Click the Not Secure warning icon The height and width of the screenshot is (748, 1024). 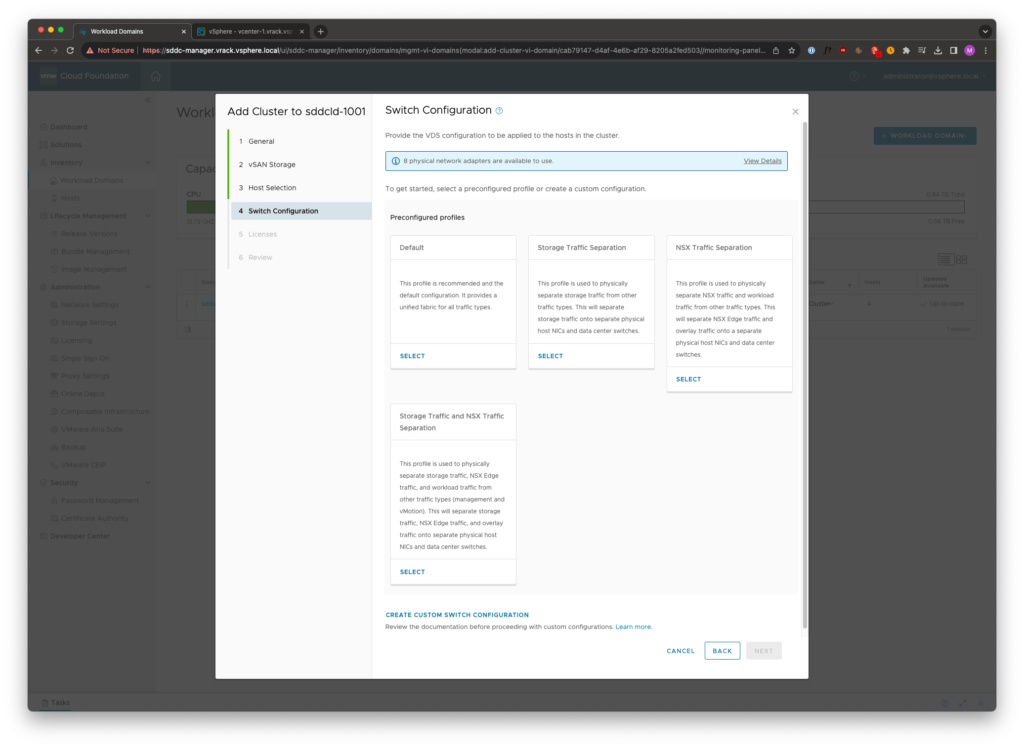(89, 50)
